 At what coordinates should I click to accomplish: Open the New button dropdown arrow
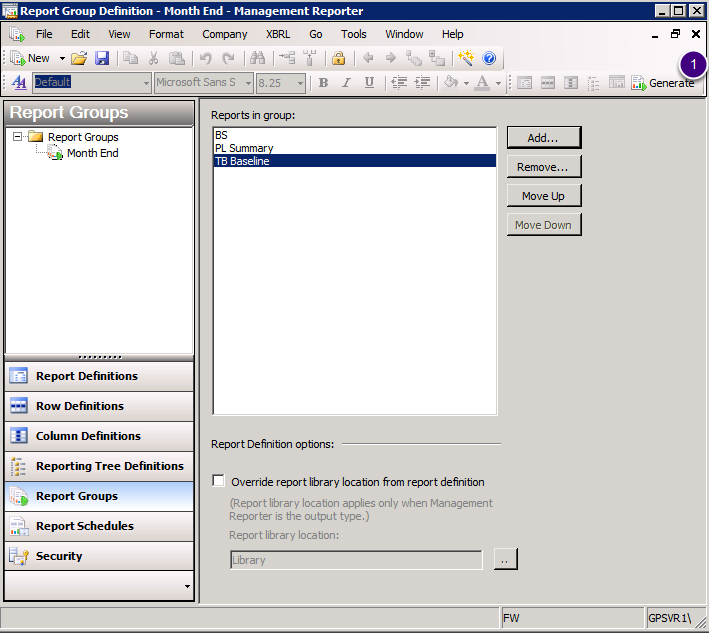62,58
